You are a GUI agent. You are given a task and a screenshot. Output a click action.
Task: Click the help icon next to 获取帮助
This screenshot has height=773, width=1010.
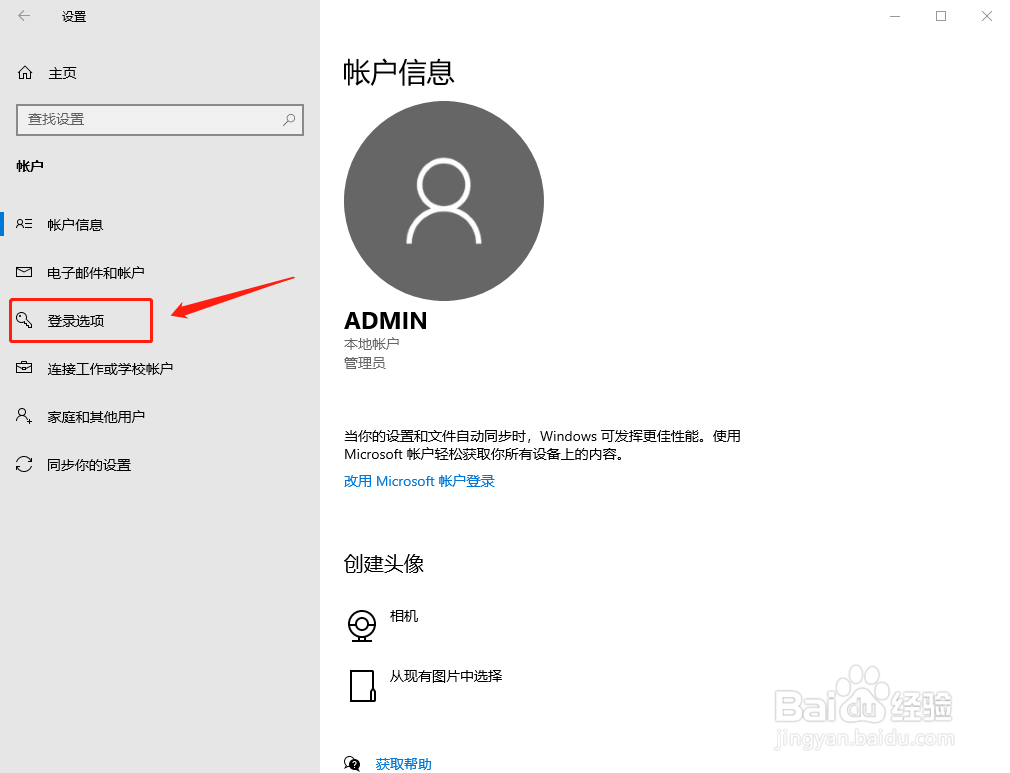tap(352, 763)
